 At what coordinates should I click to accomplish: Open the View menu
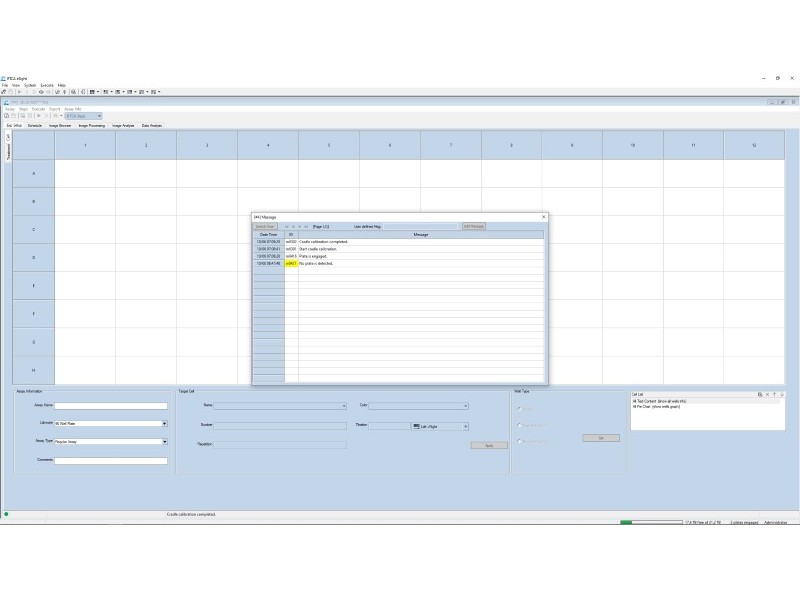[16, 85]
